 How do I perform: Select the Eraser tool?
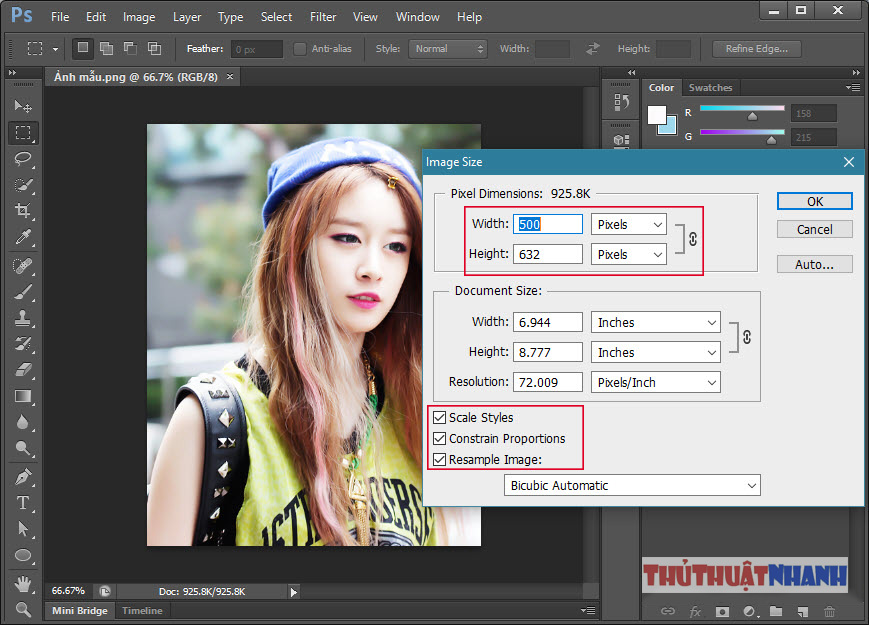click(23, 370)
